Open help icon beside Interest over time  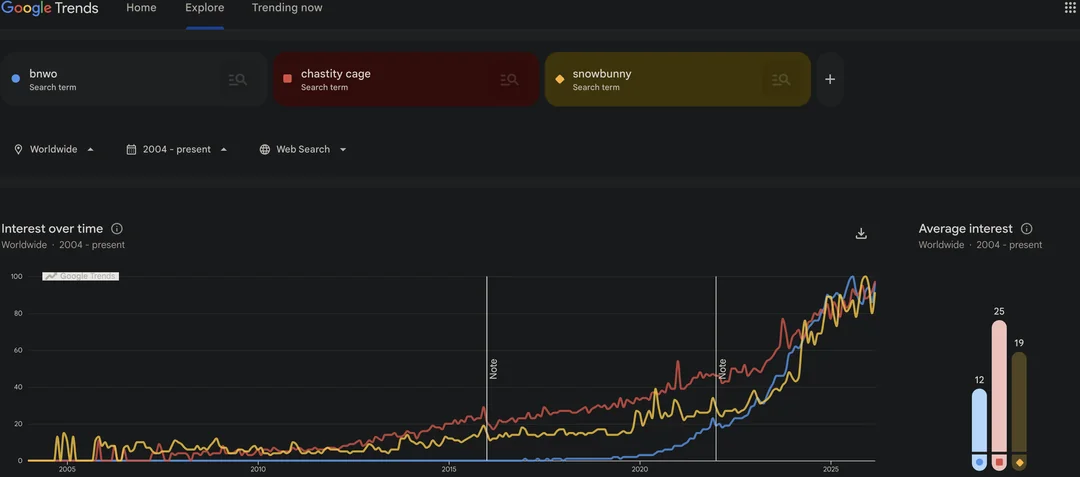(x=117, y=229)
